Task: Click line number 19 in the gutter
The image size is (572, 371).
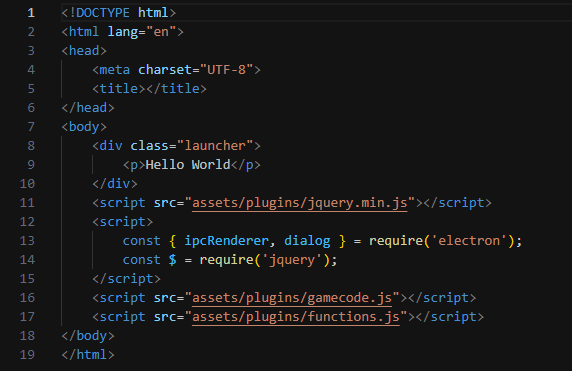Action: 27,355
